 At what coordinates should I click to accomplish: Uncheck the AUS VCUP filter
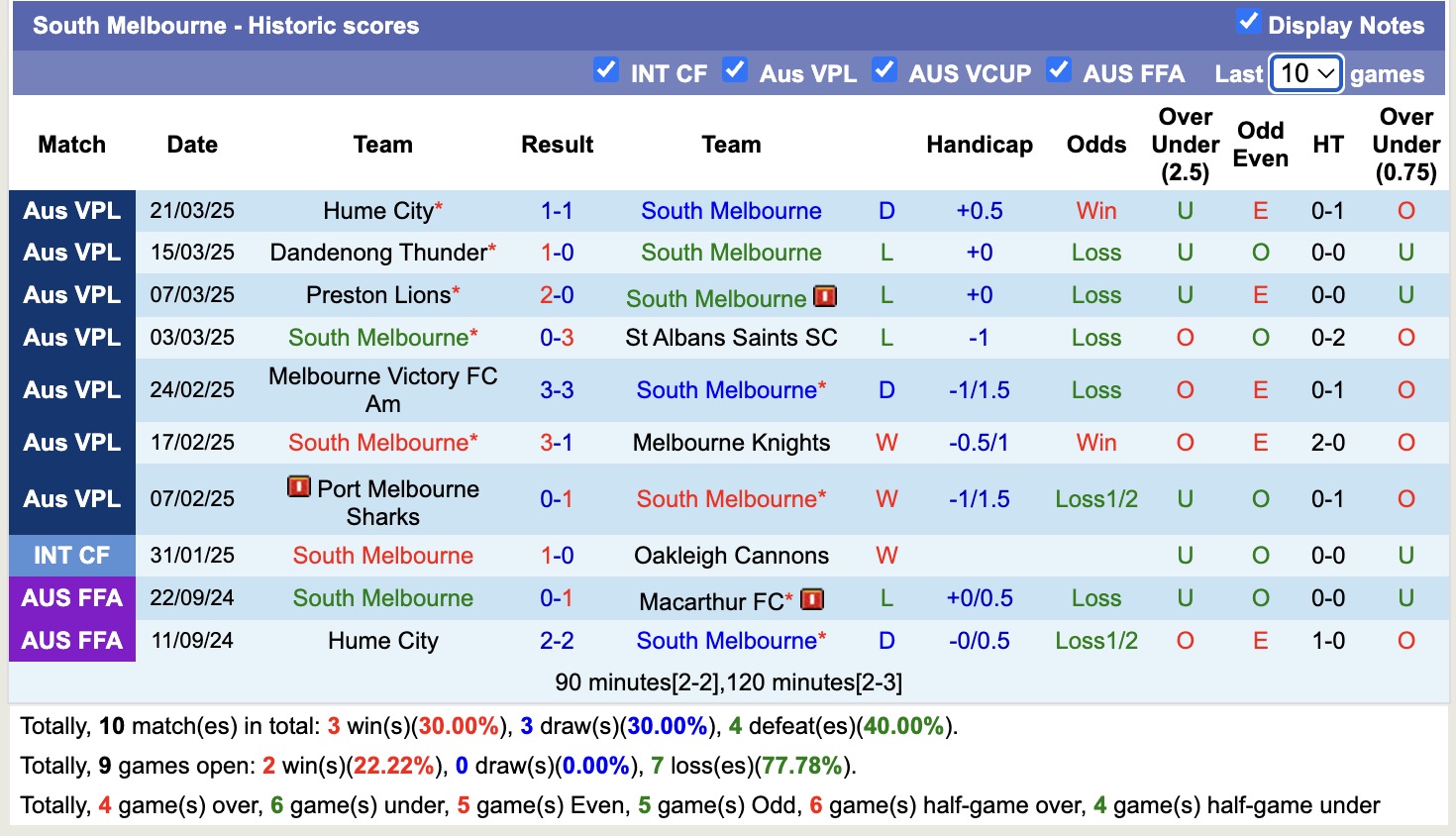884,70
